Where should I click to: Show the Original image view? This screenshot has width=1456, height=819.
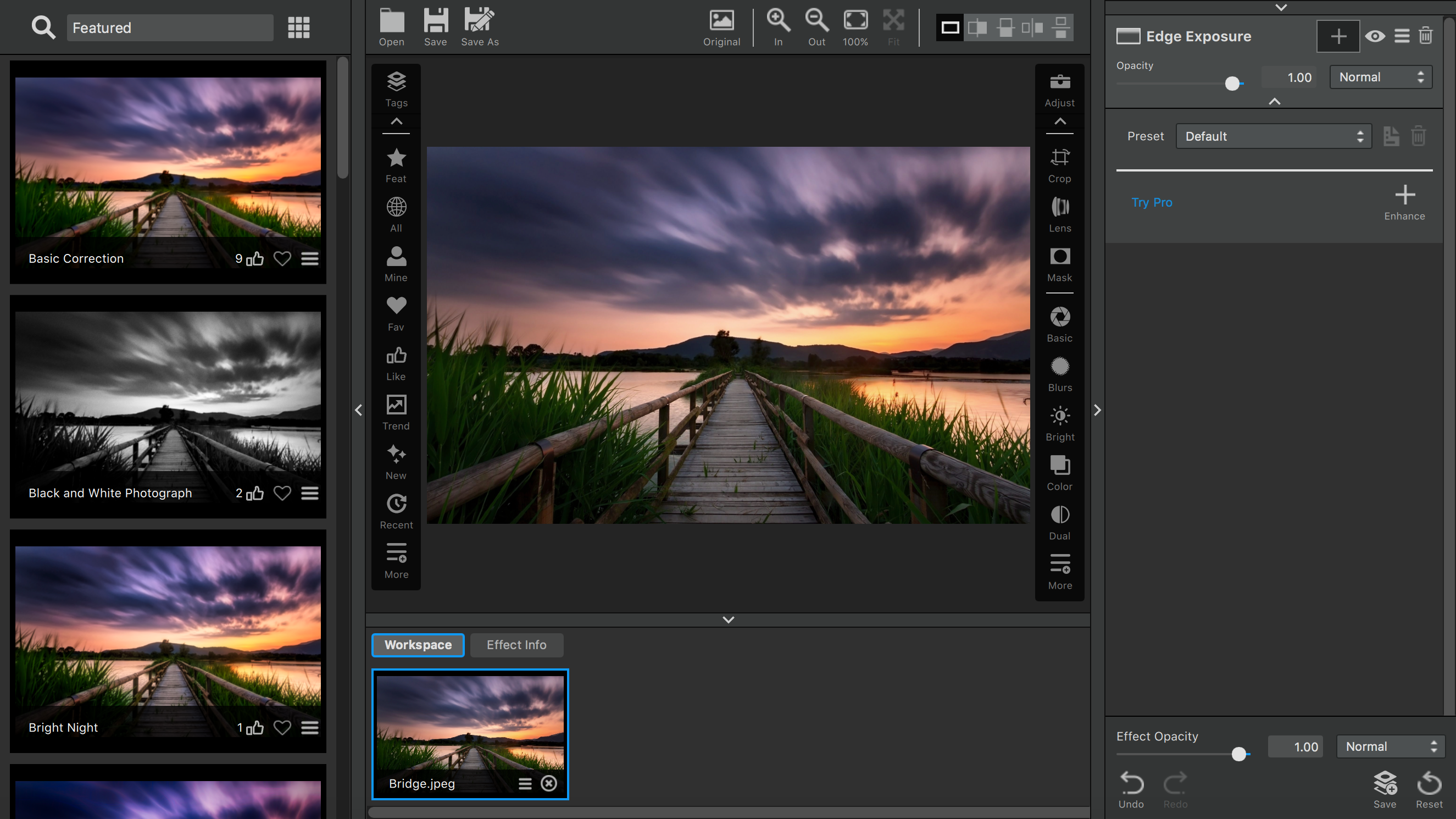click(x=721, y=26)
